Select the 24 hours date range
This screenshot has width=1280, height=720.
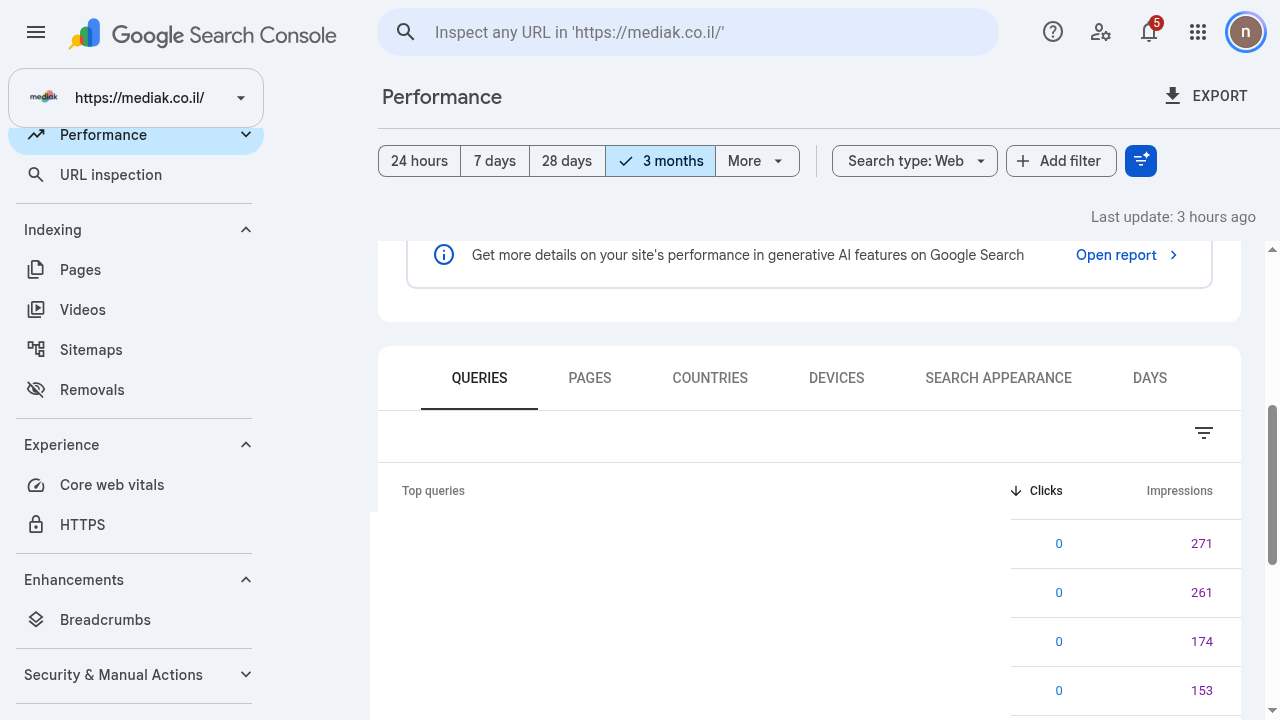419,161
